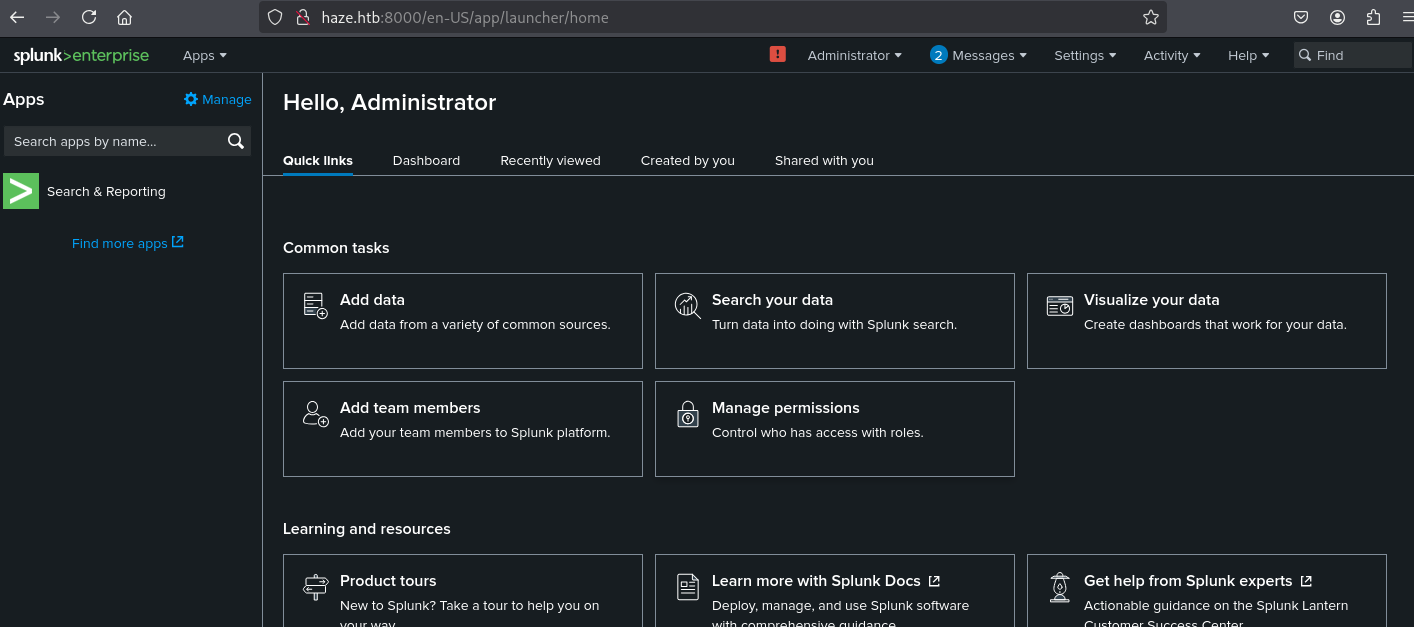This screenshot has width=1414, height=627.
Task: Click the Visualize your data dashboard icon
Action: point(1059,305)
